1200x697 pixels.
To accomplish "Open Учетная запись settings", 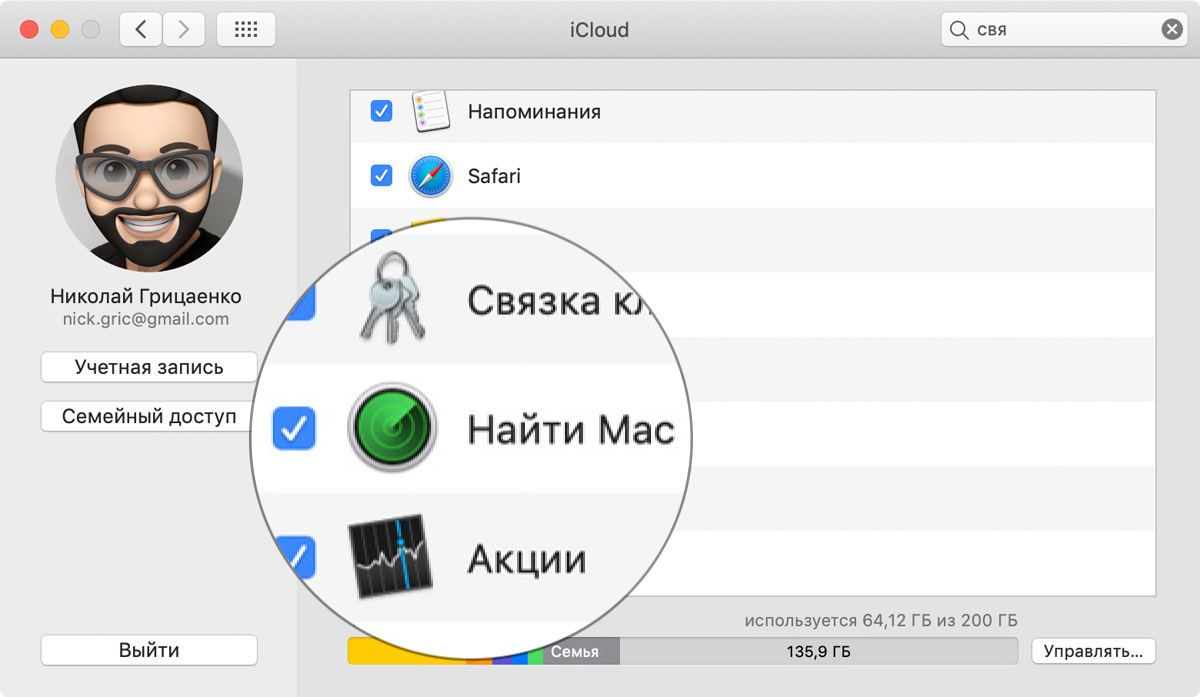I will click(x=149, y=367).
